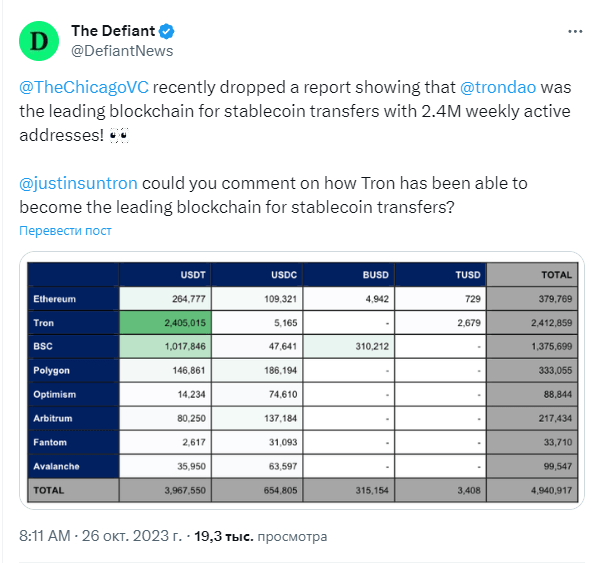Open the @TheChicagoVC mention
601x563 pixels.
click(84, 87)
